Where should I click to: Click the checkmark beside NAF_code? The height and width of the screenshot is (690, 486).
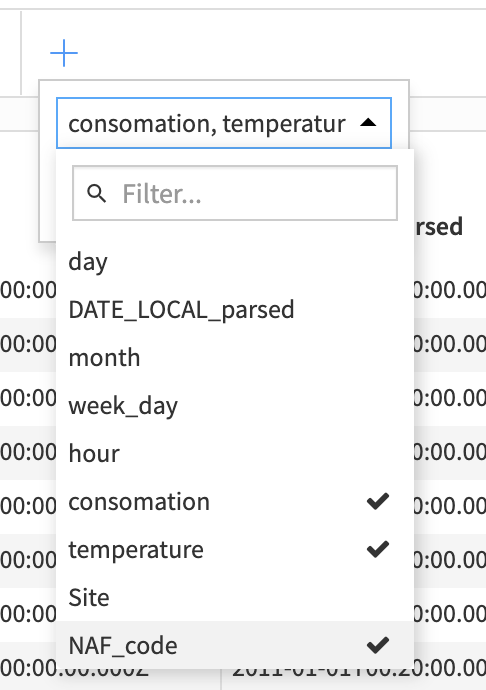(378, 645)
